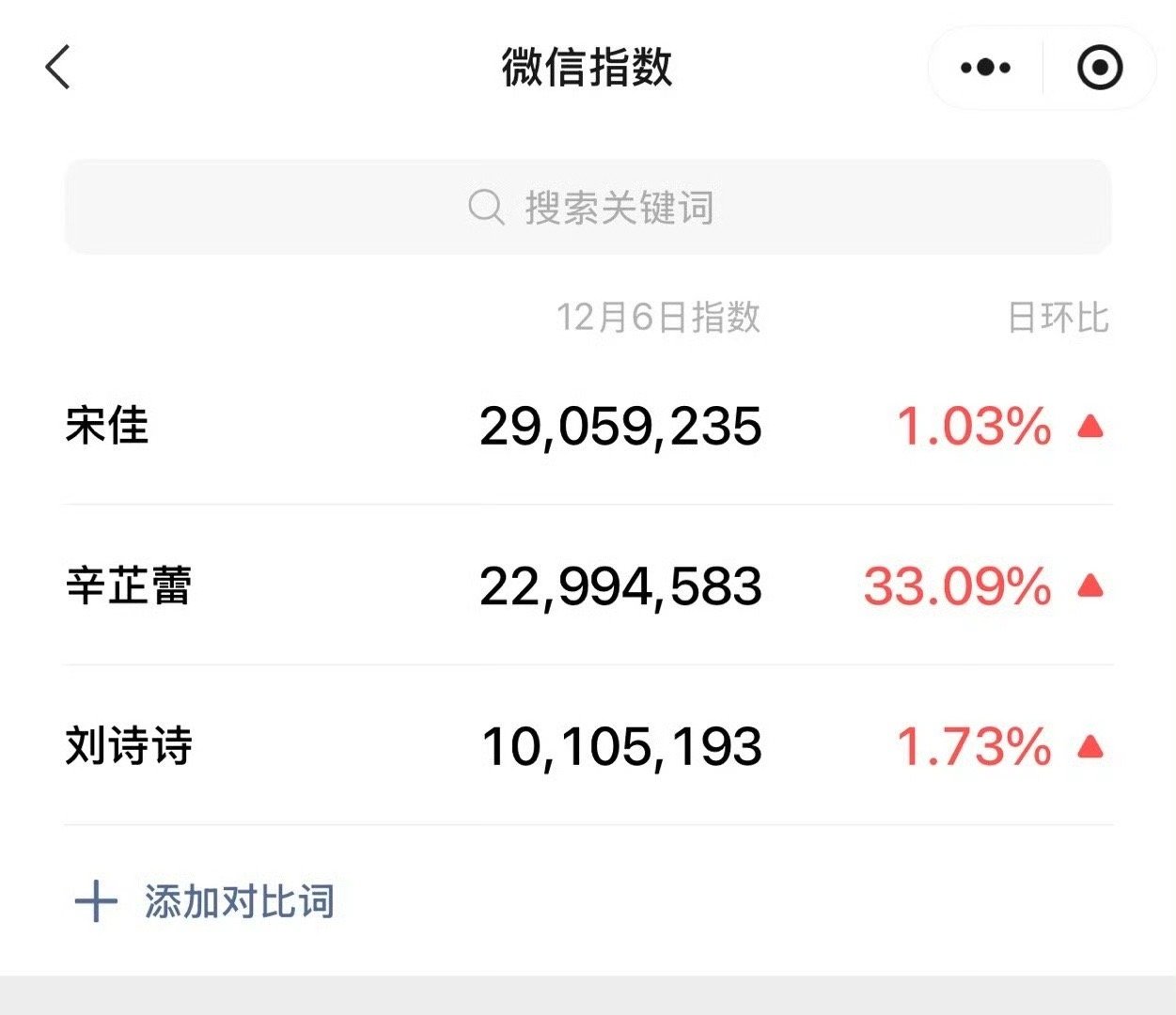Open the 宋佳 keyword entry

coord(107,426)
